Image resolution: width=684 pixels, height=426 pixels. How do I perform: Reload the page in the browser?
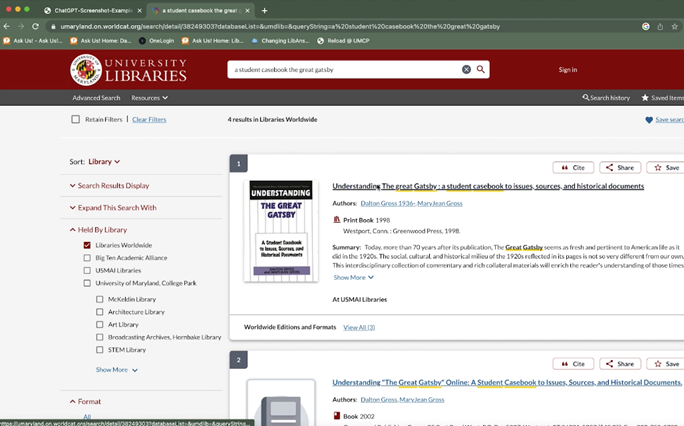(x=36, y=26)
